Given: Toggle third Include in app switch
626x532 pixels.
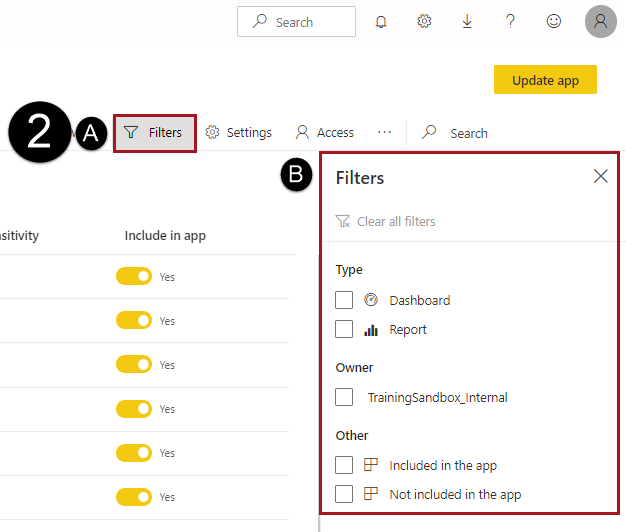Looking at the screenshot, I should pyautogui.click(x=134, y=364).
